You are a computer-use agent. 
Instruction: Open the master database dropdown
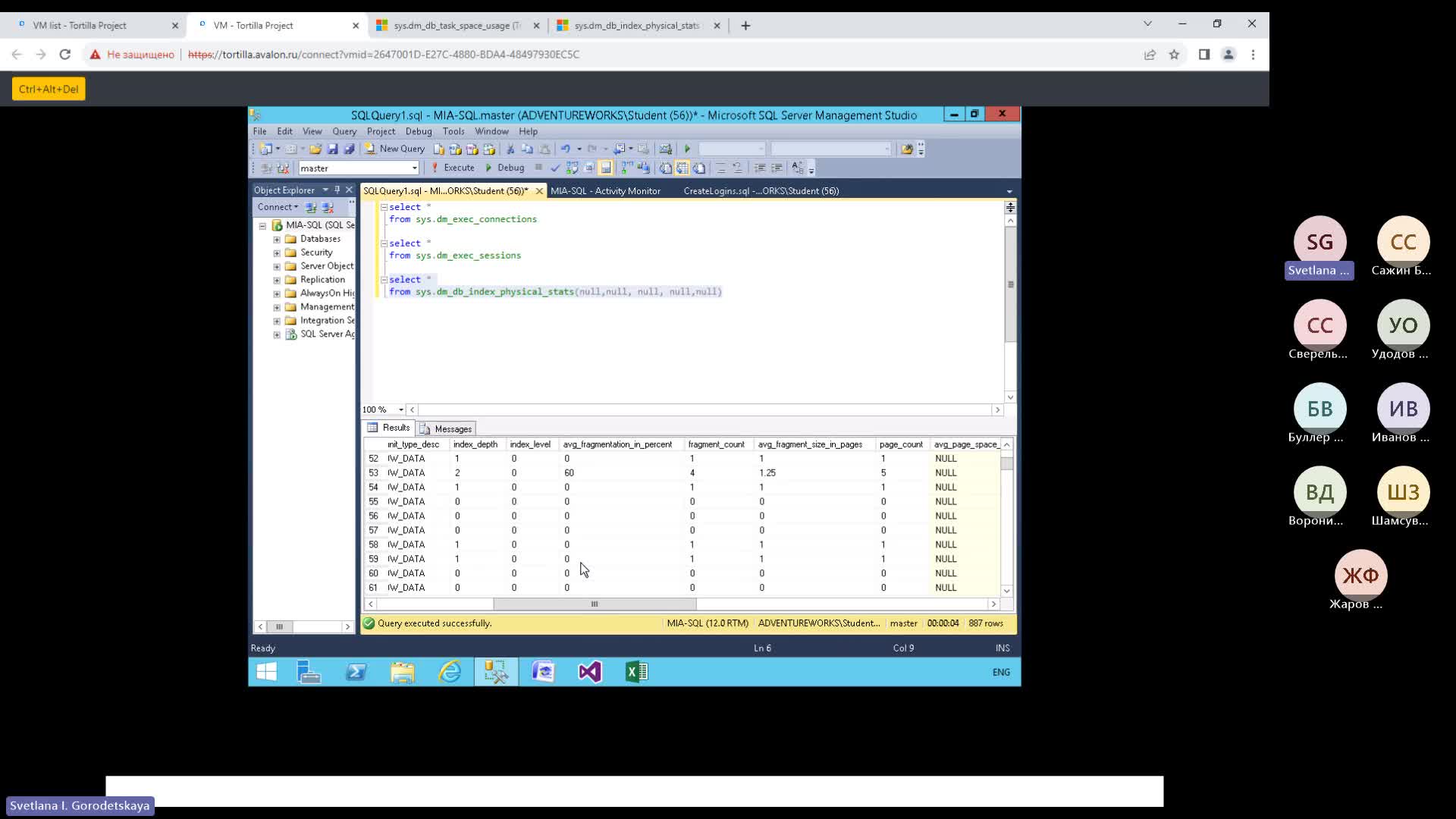coord(414,168)
